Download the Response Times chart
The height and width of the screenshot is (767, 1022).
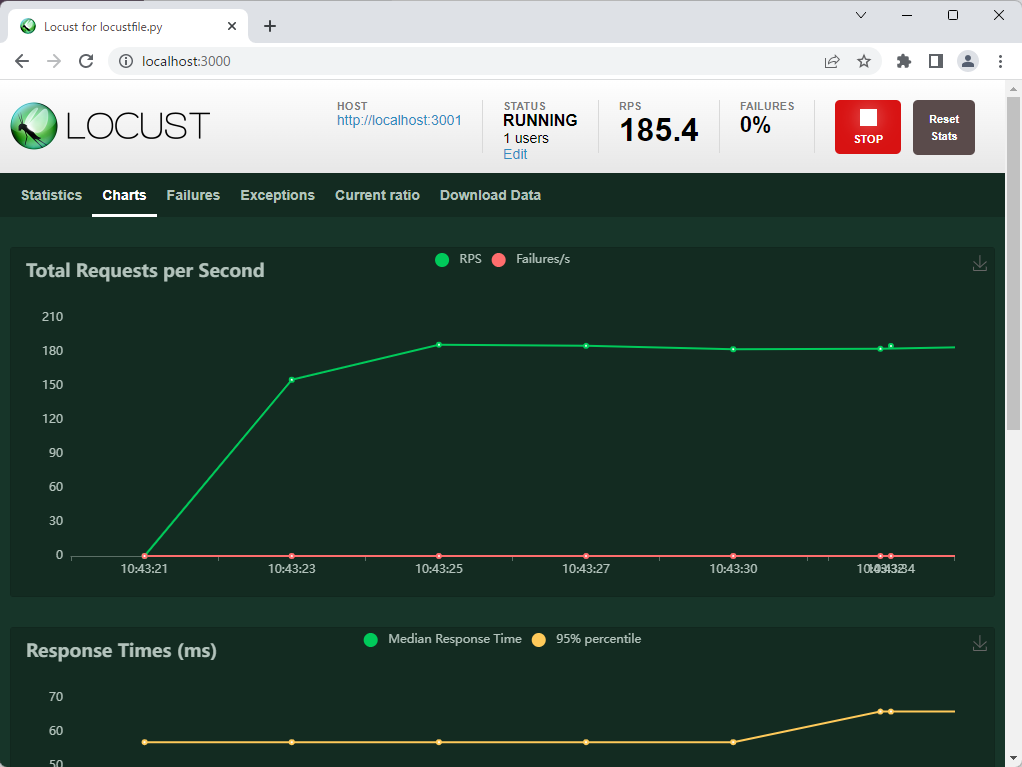(x=980, y=643)
